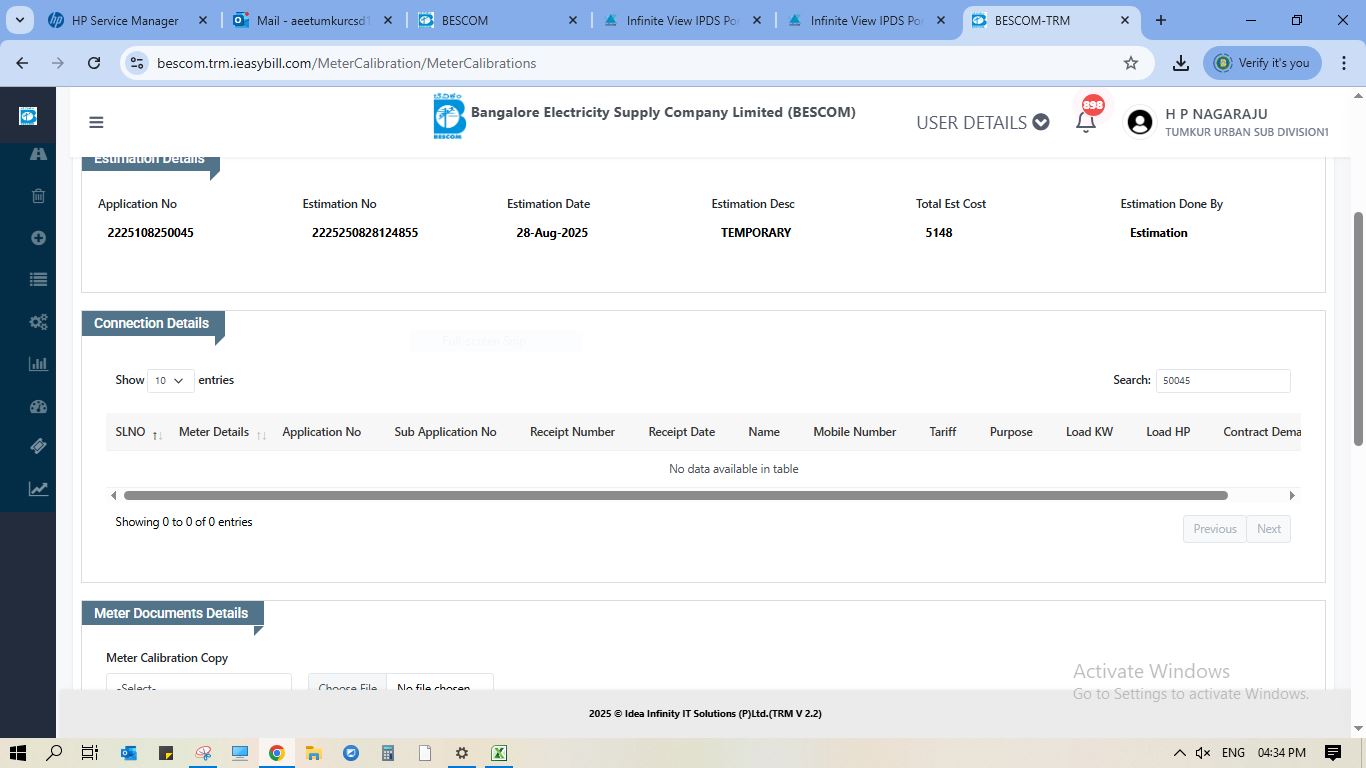Open the Meter Calibration Copy select dropdown
The height and width of the screenshot is (768, 1366).
pyautogui.click(x=198, y=685)
